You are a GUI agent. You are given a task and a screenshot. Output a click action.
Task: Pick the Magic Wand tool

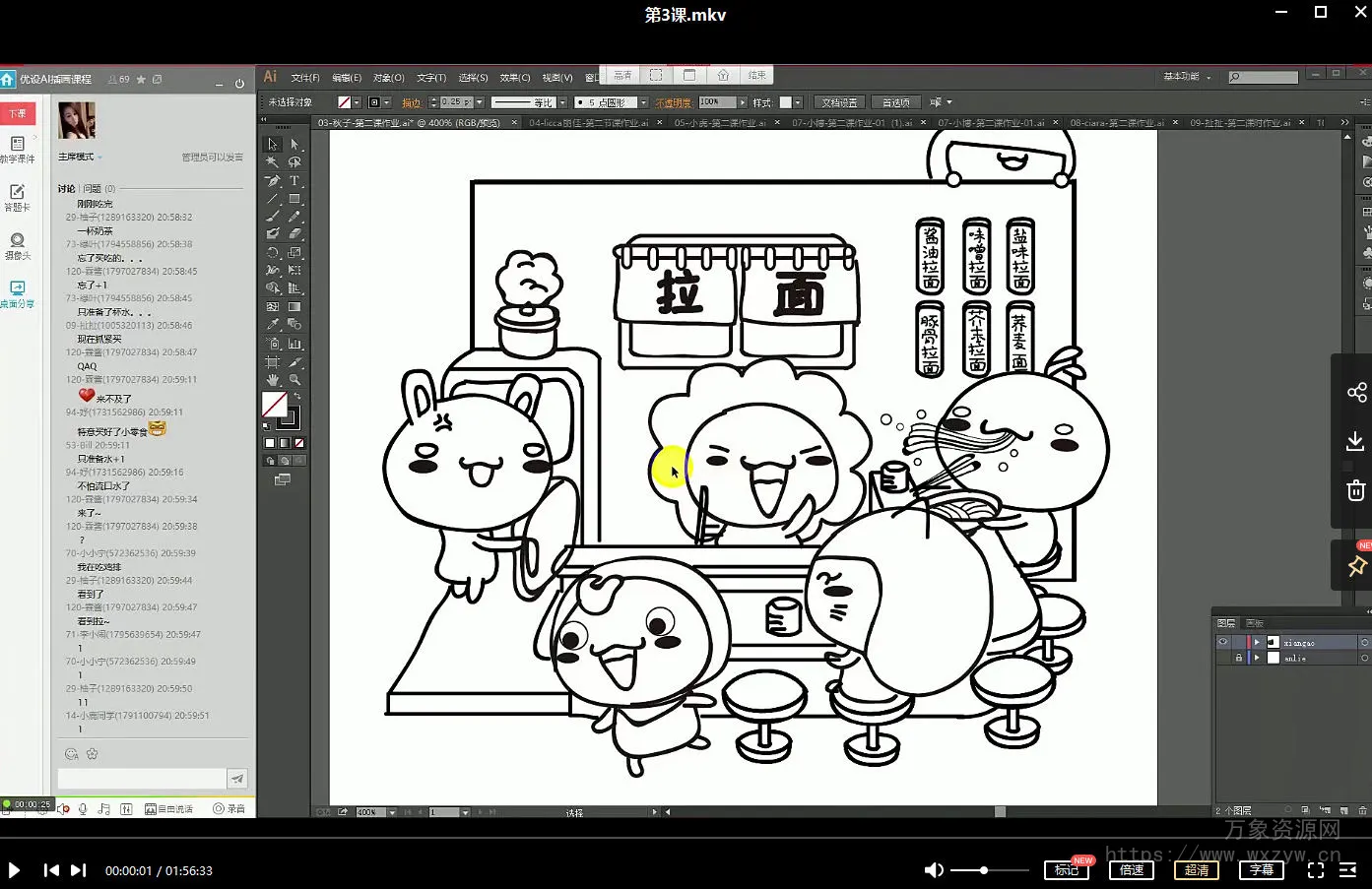point(273,162)
